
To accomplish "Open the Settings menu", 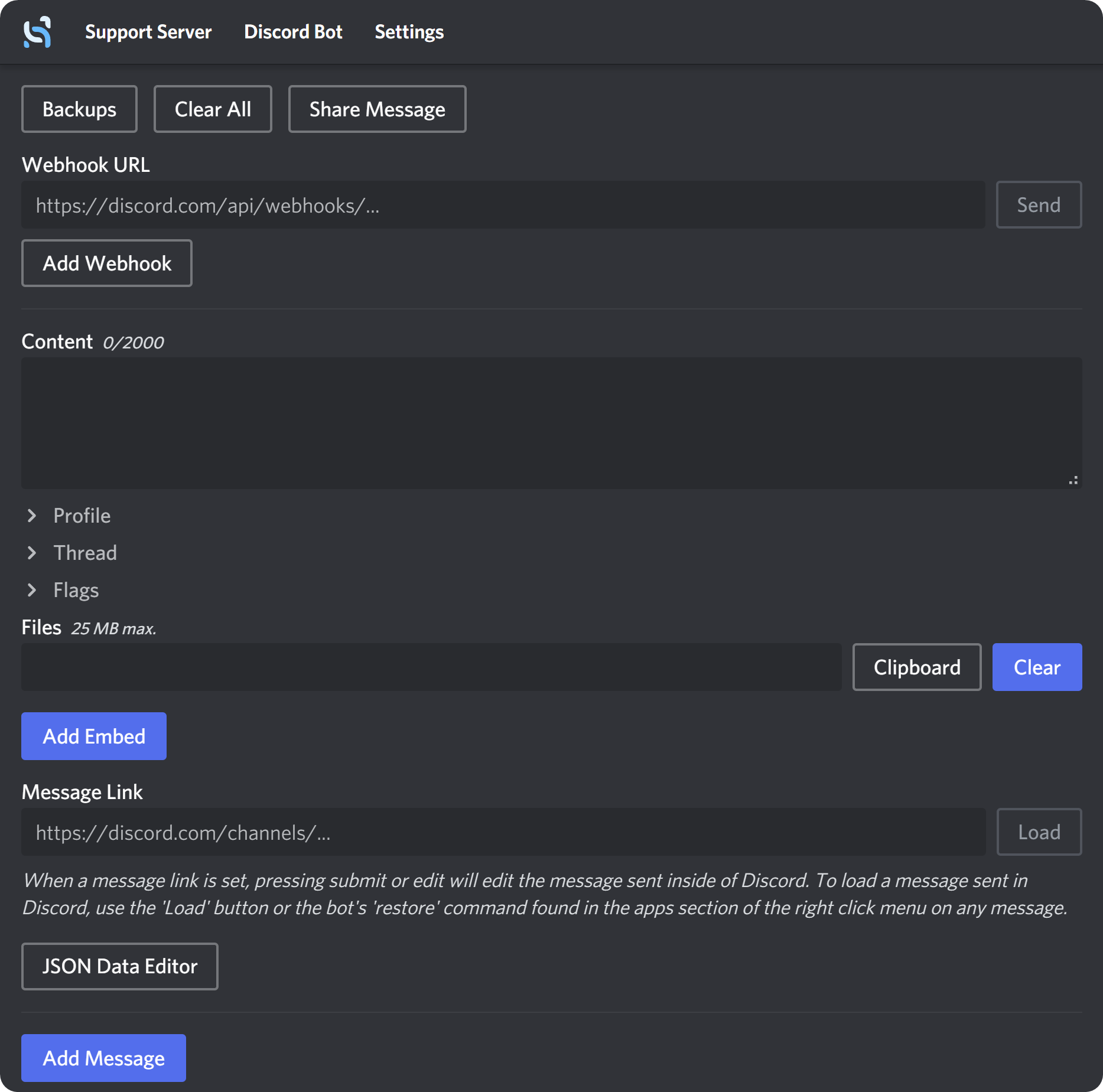I will (x=408, y=32).
